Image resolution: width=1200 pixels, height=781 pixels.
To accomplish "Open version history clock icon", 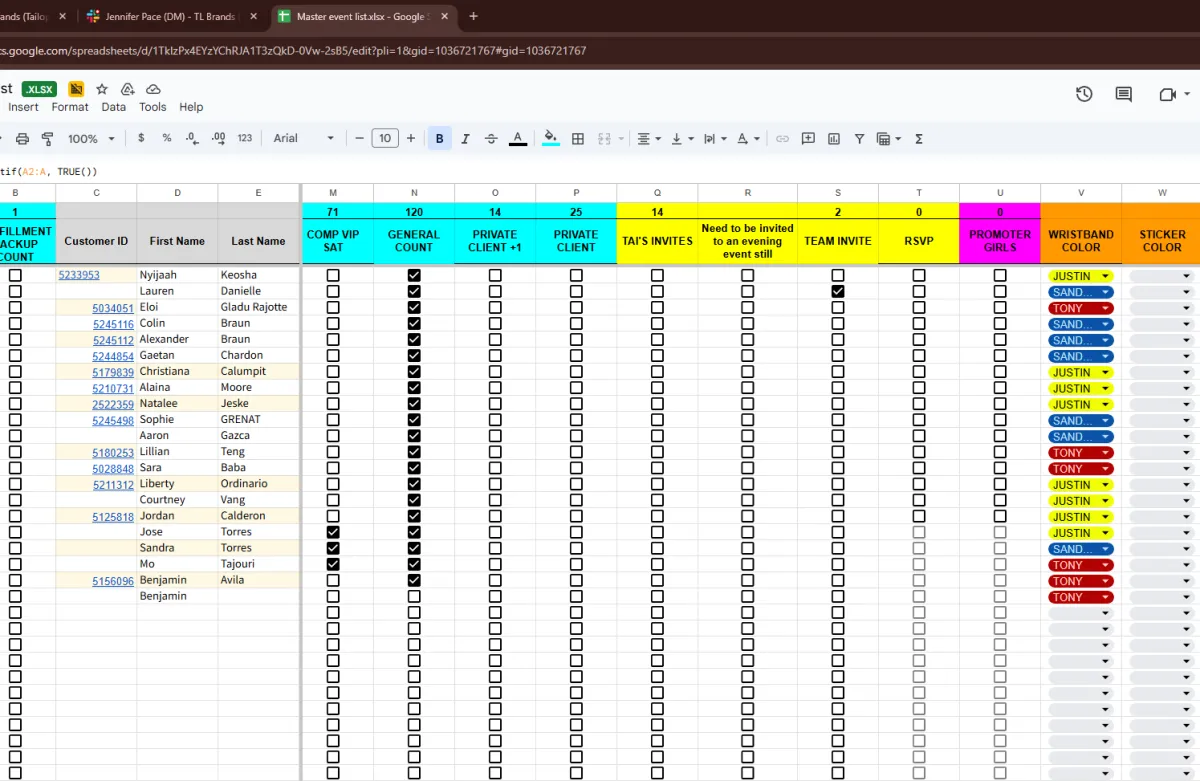I will (x=1084, y=94).
